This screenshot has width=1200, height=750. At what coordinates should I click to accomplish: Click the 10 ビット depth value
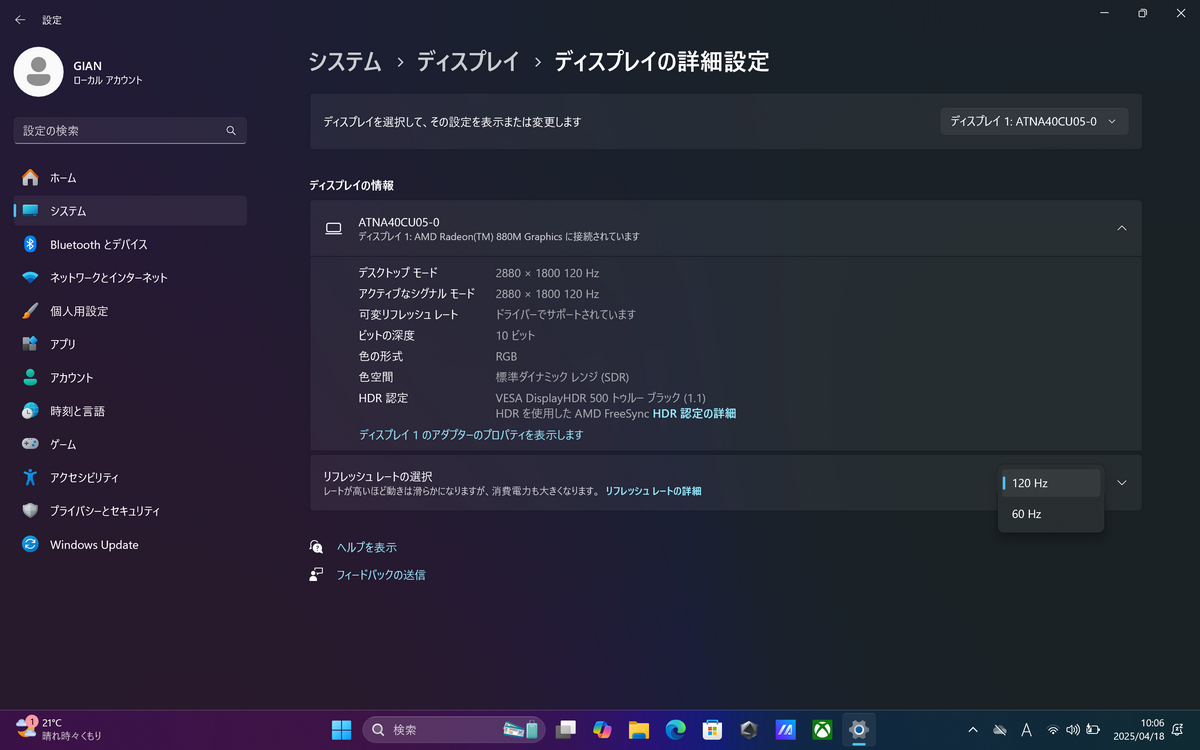point(515,336)
